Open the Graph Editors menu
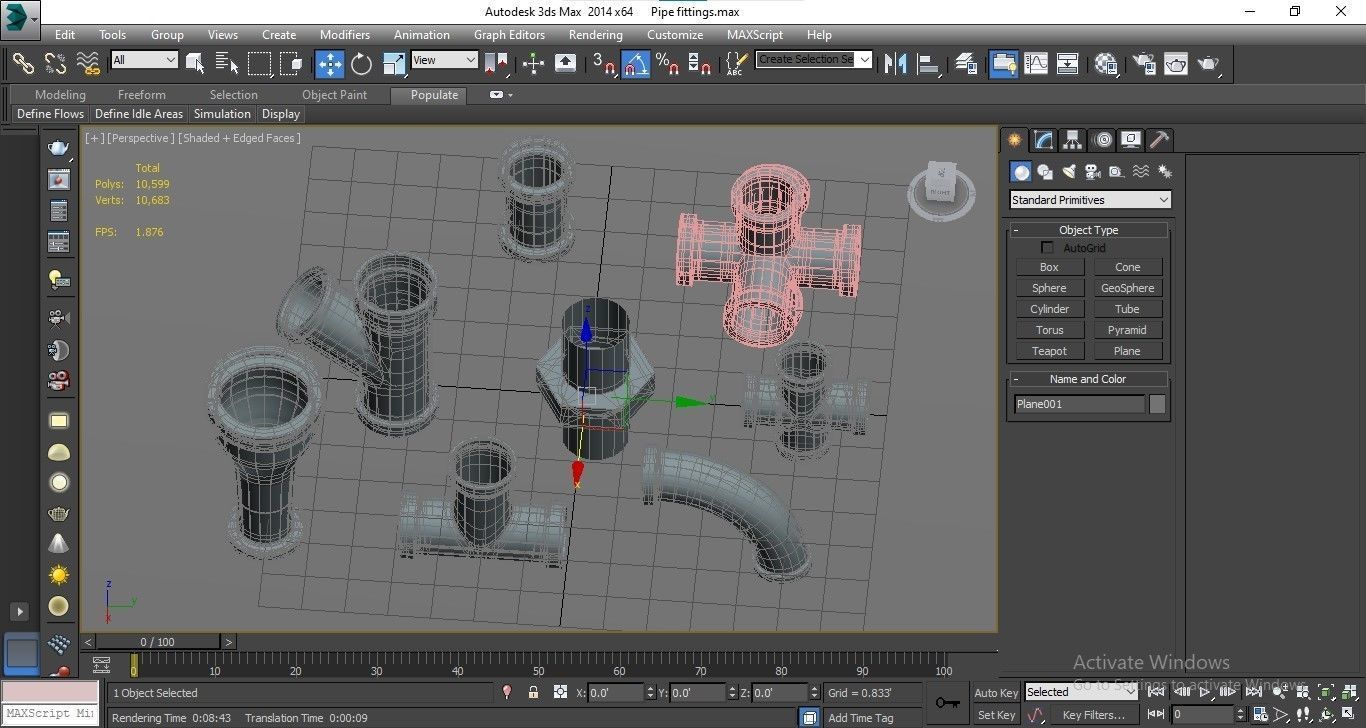1366x728 pixels. [509, 34]
